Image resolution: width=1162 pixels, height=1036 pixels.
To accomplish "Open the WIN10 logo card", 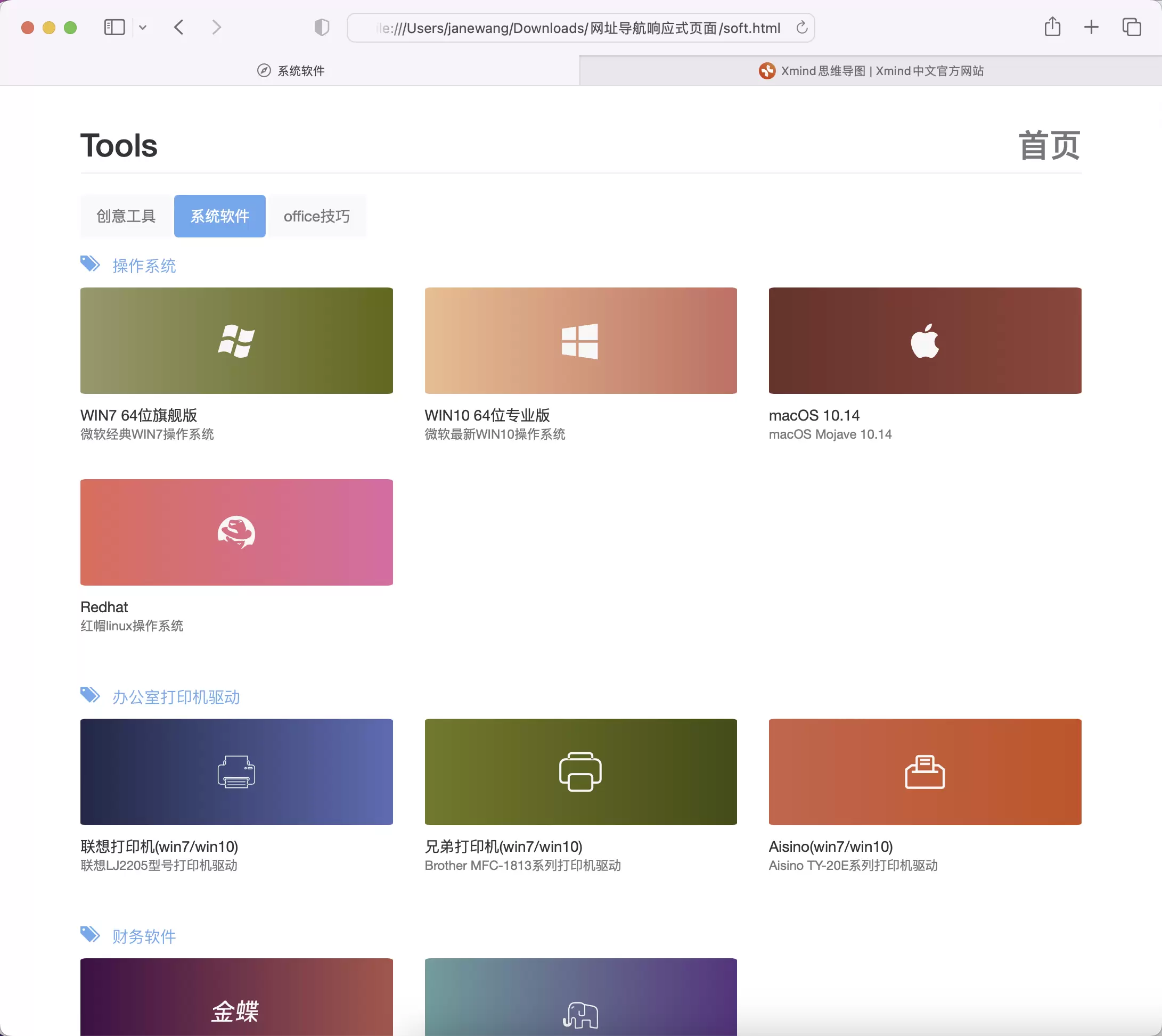I will pyautogui.click(x=580, y=340).
